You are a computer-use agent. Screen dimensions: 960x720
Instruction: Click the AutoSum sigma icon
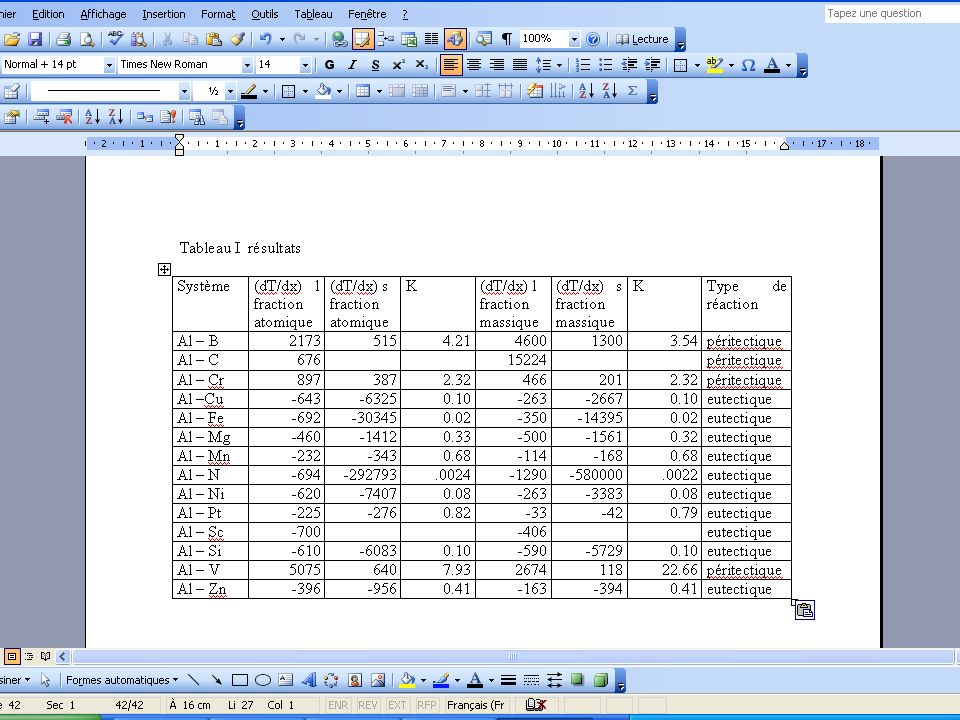coord(632,91)
